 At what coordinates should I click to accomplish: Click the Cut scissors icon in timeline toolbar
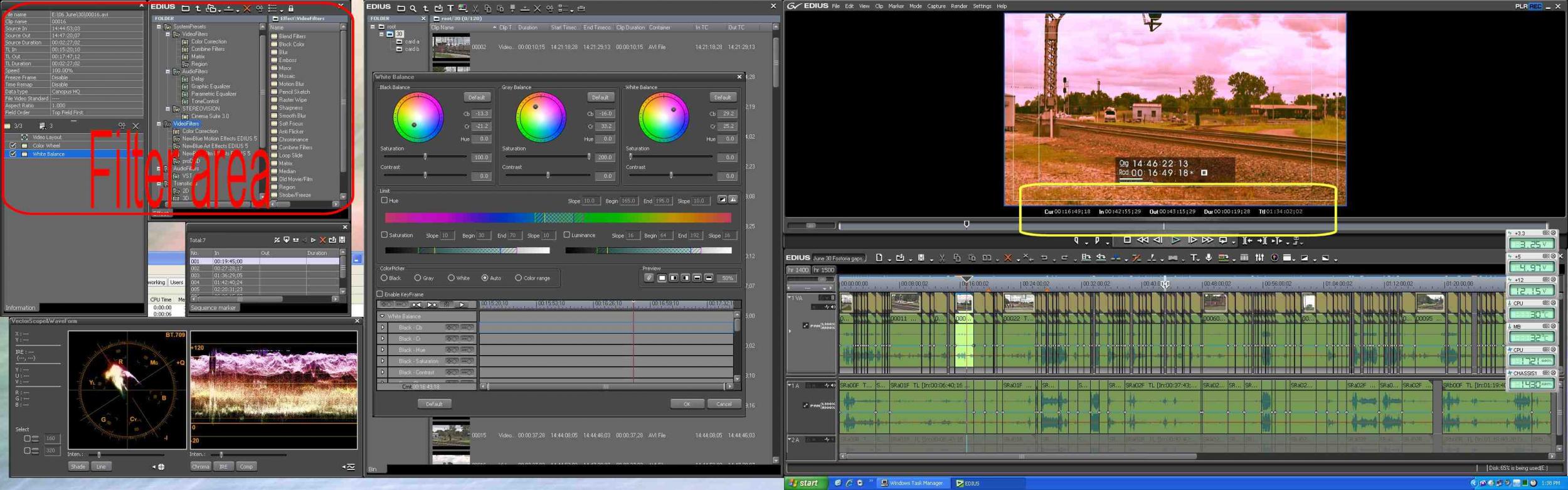[941, 258]
